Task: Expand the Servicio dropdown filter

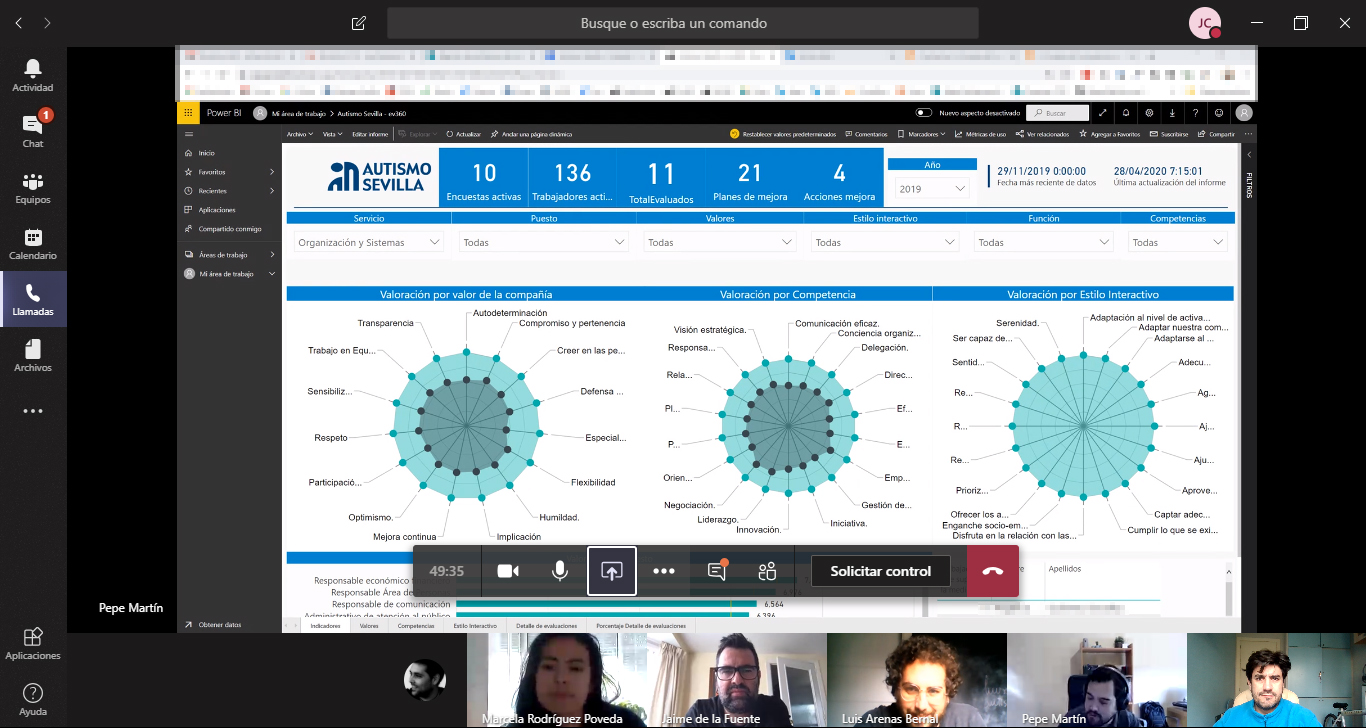Action: point(369,242)
